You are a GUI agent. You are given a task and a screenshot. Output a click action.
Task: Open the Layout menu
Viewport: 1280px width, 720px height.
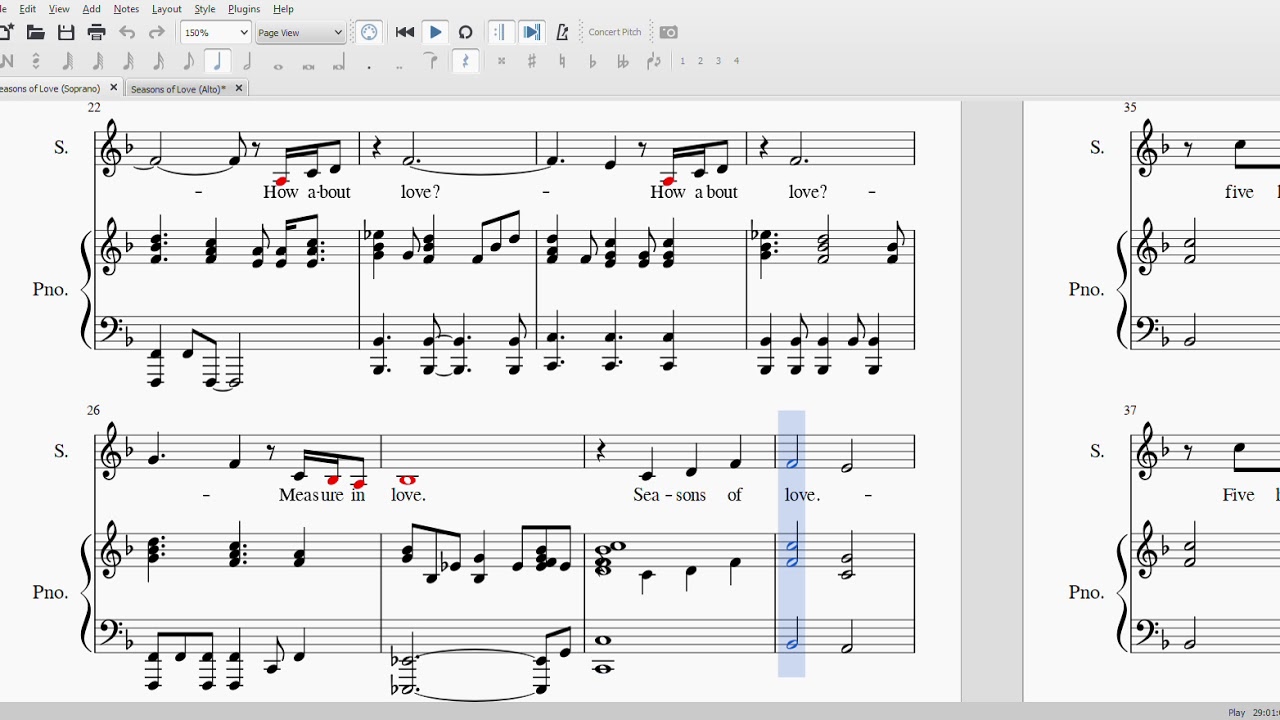coord(166,9)
